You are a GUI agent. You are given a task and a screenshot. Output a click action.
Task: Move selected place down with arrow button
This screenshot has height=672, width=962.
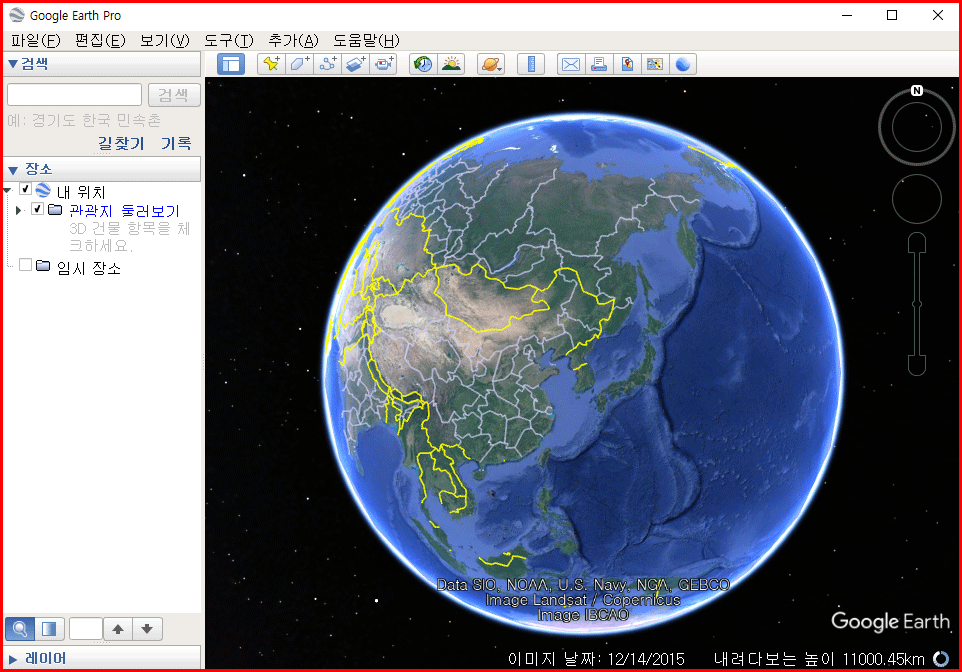[147, 629]
